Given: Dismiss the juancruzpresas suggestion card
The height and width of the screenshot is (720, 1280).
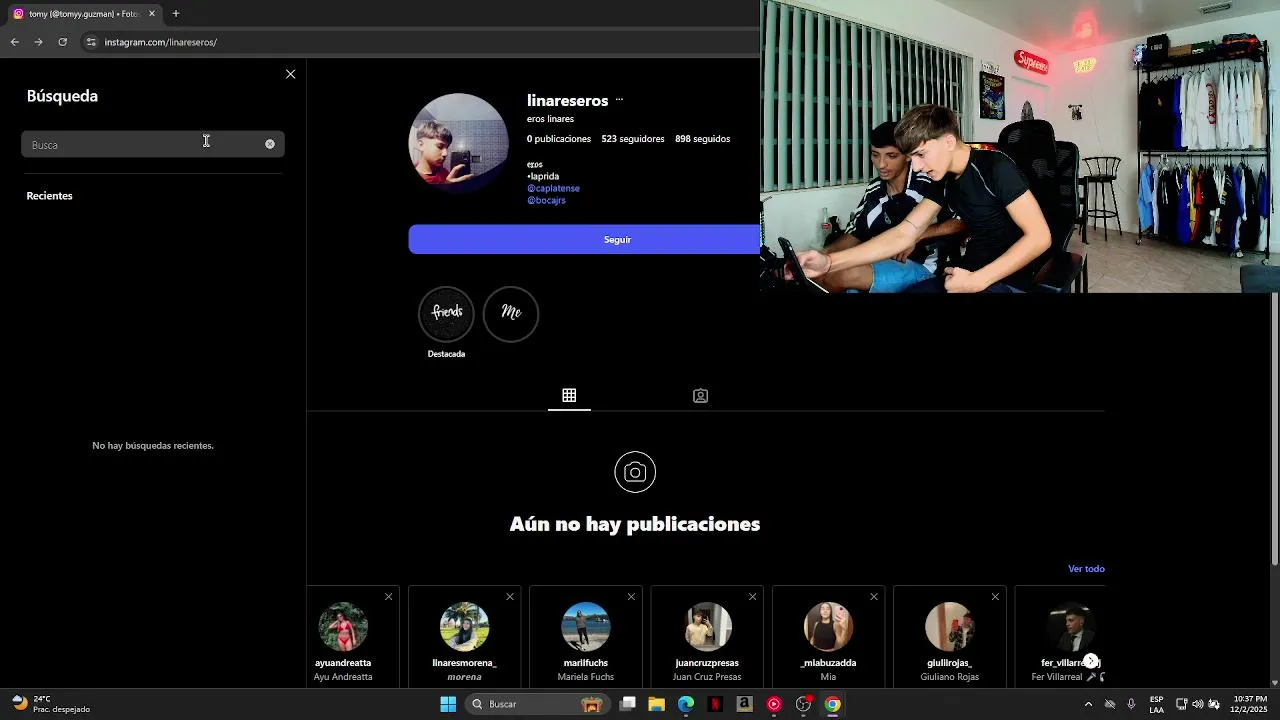Looking at the screenshot, I should pyautogui.click(x=752, y=597).
